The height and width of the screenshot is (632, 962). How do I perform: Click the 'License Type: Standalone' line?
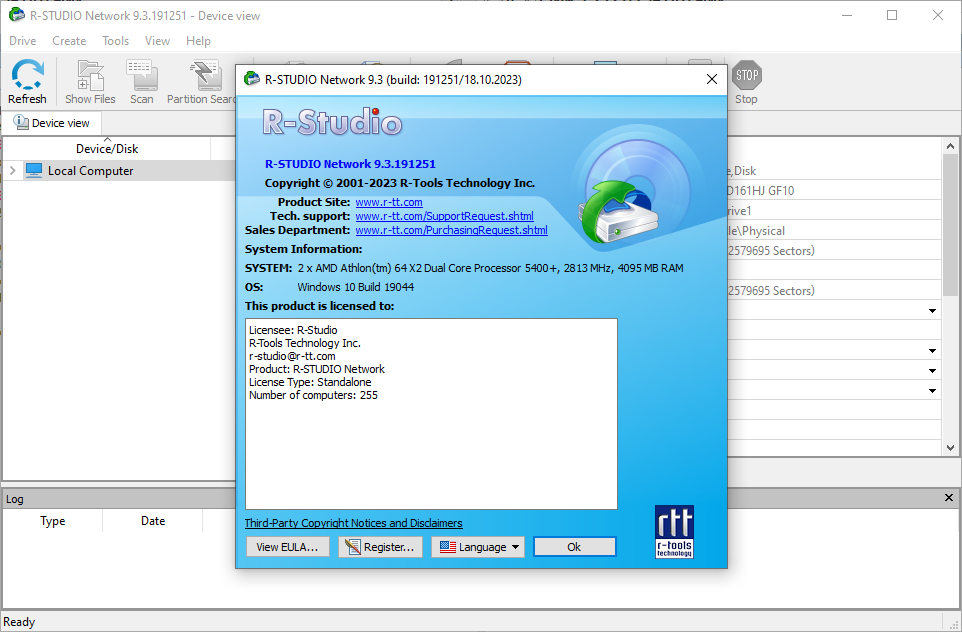coord(310,382)
